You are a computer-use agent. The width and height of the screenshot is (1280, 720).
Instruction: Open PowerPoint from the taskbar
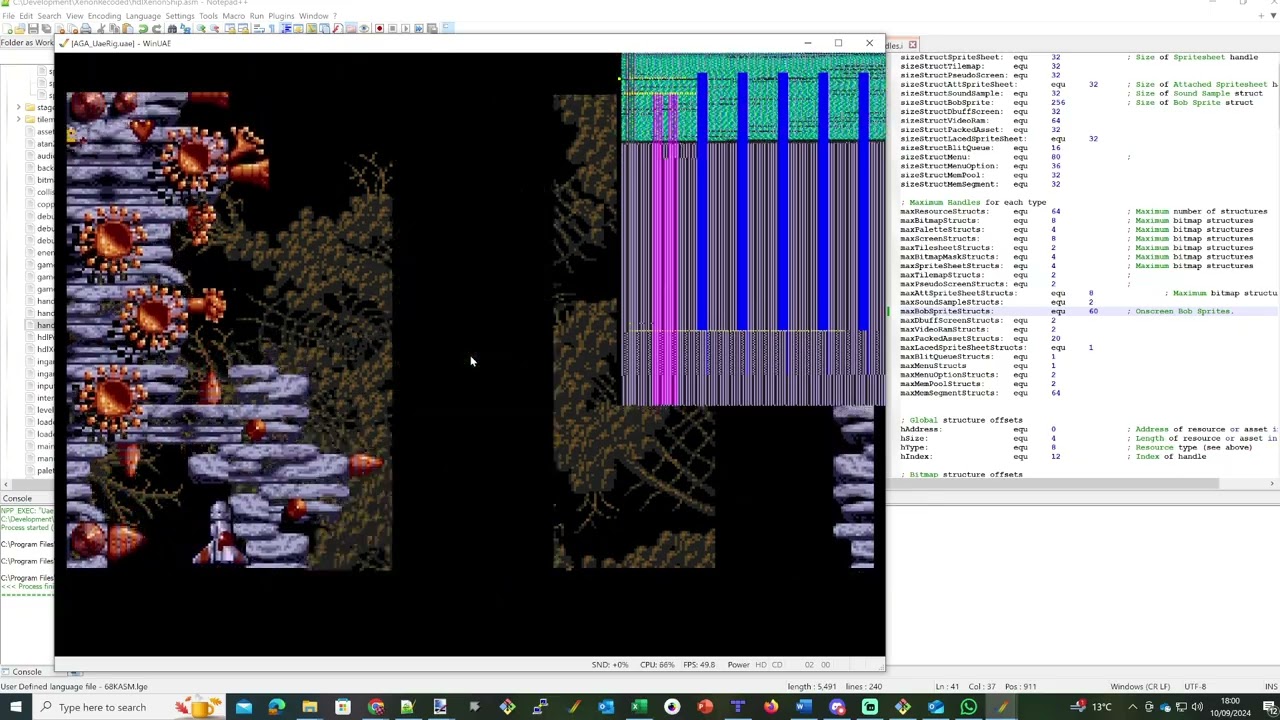tap(705, 707)
